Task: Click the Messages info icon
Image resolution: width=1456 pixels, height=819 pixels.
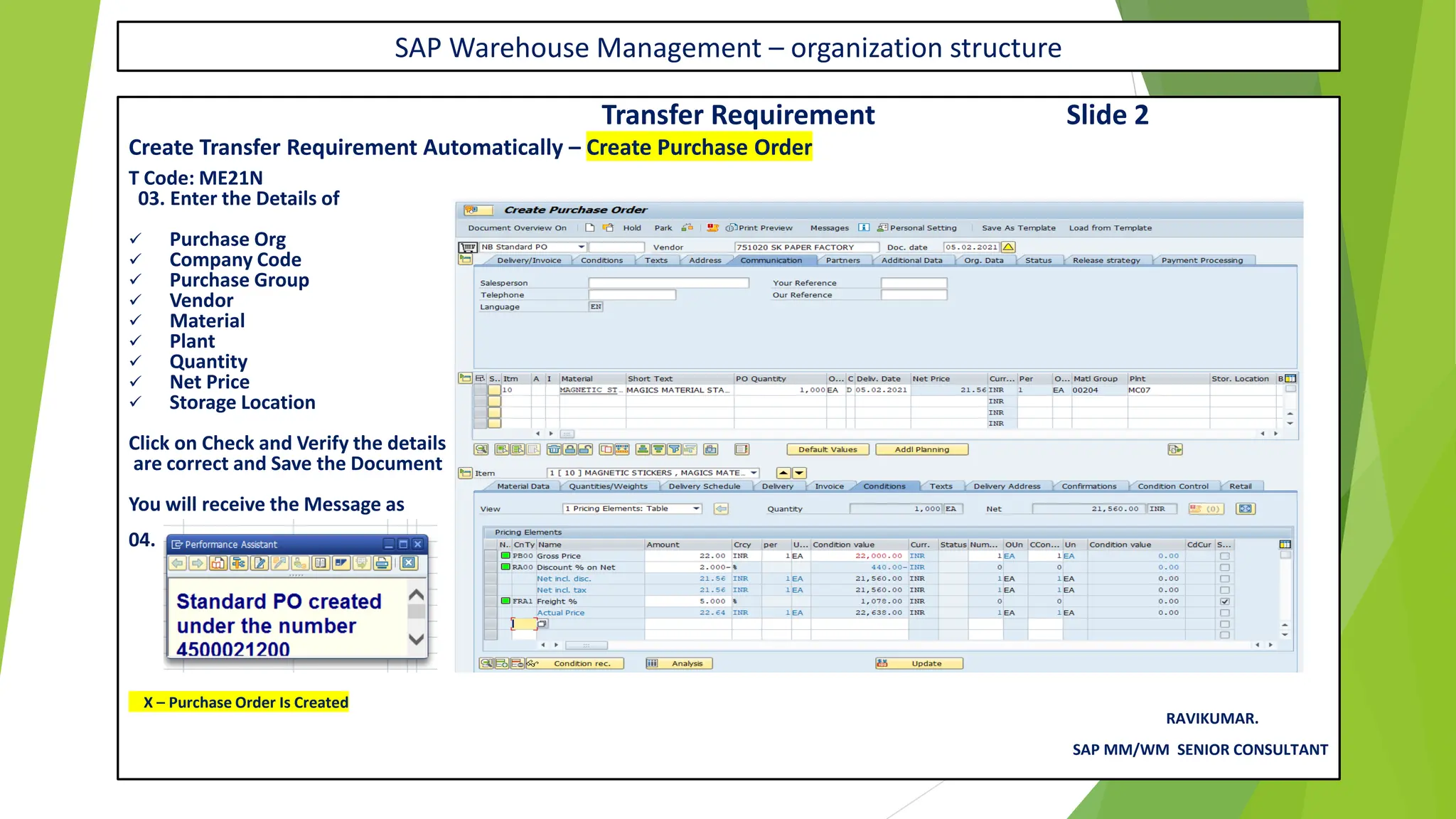Action: (863, 227)
